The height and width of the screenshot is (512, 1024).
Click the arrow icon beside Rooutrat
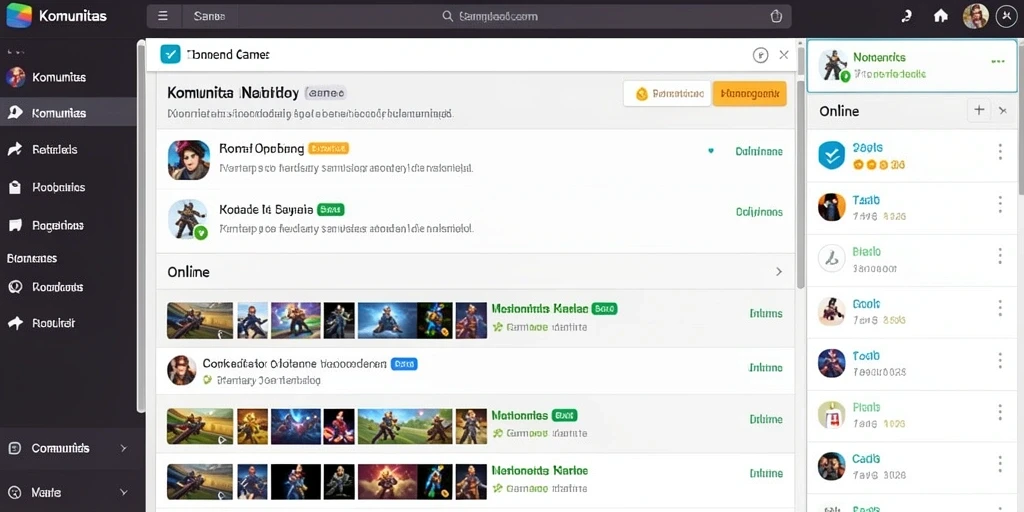[15, 323]
